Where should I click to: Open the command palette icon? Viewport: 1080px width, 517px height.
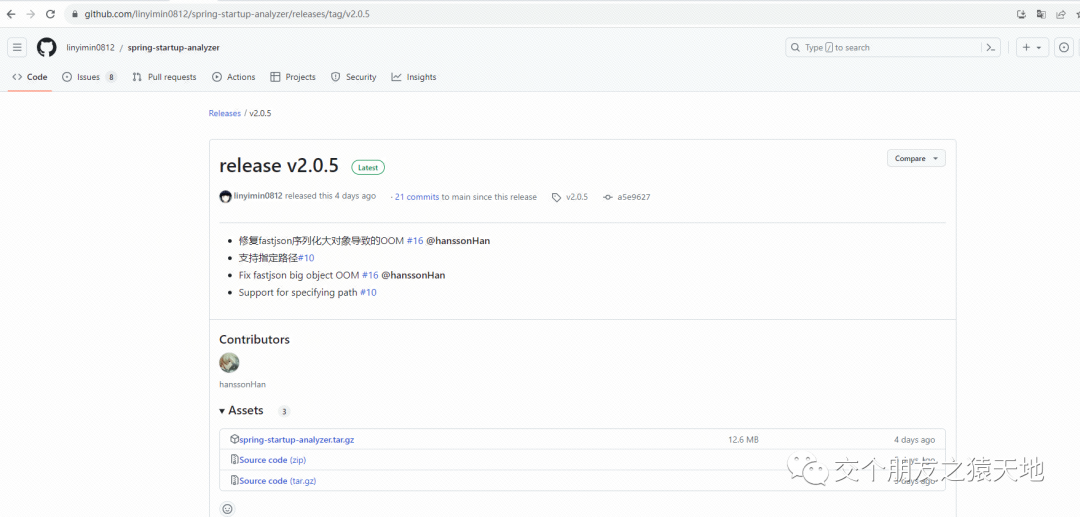(990, 48)
